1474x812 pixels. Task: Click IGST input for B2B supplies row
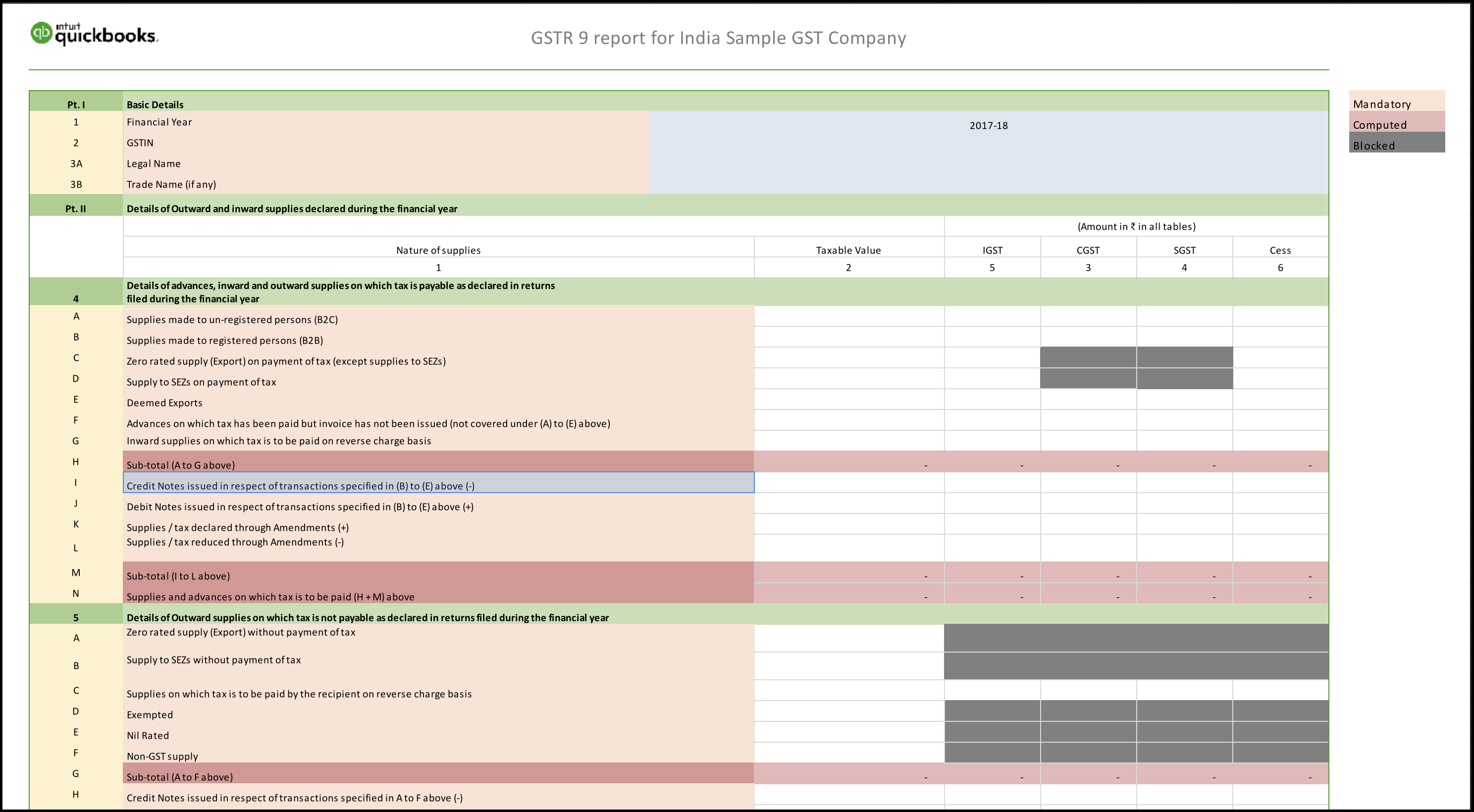pyautogui.click(x=992, y=337)
